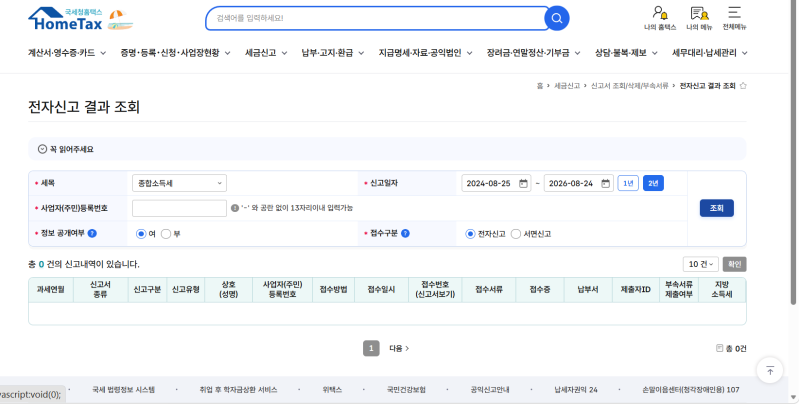
Task: Click the start date field 2024-08-25
Action: 496,183
